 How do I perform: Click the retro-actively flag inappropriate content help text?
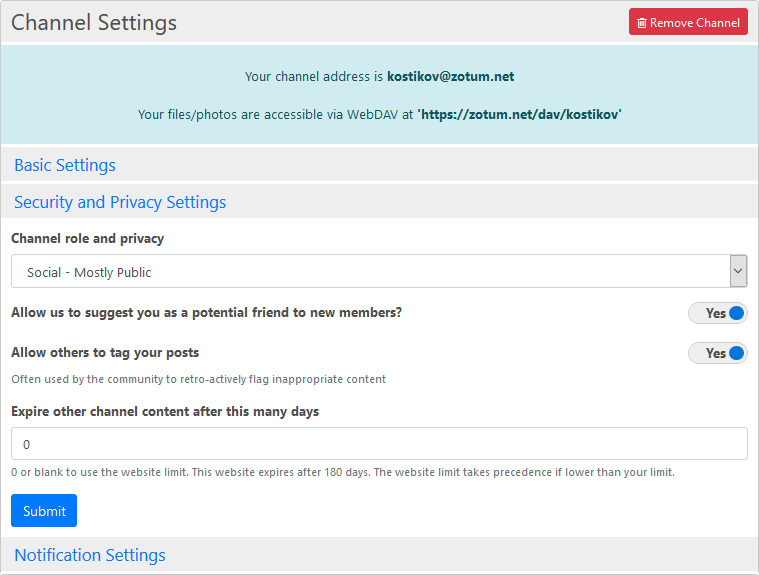[198, 379]
